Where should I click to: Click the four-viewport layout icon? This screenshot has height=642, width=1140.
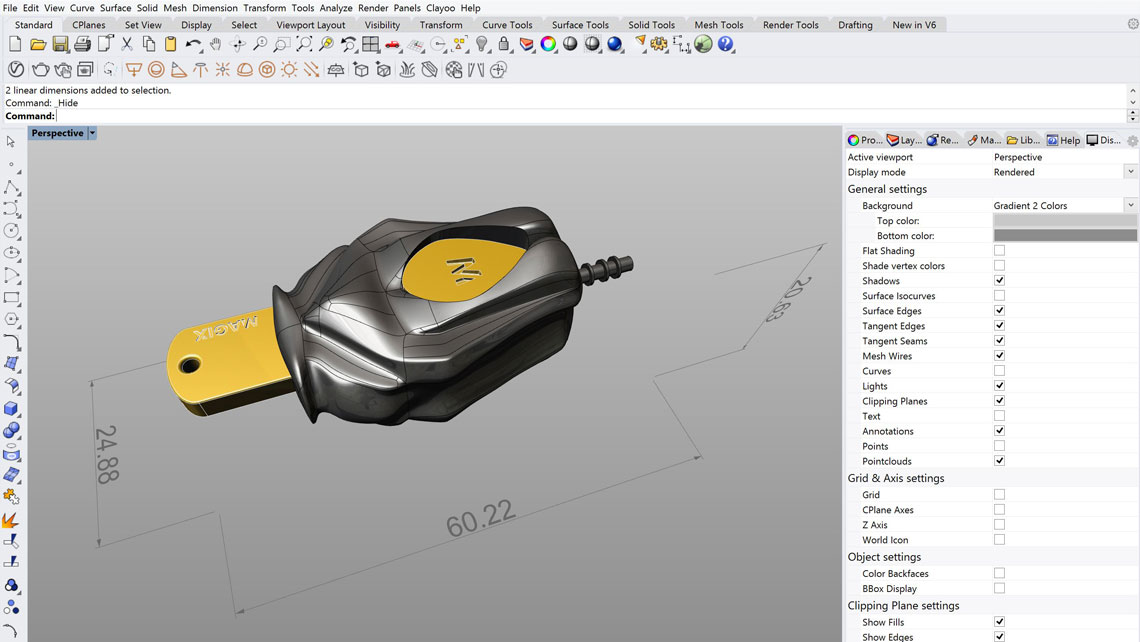click(370, 44)
